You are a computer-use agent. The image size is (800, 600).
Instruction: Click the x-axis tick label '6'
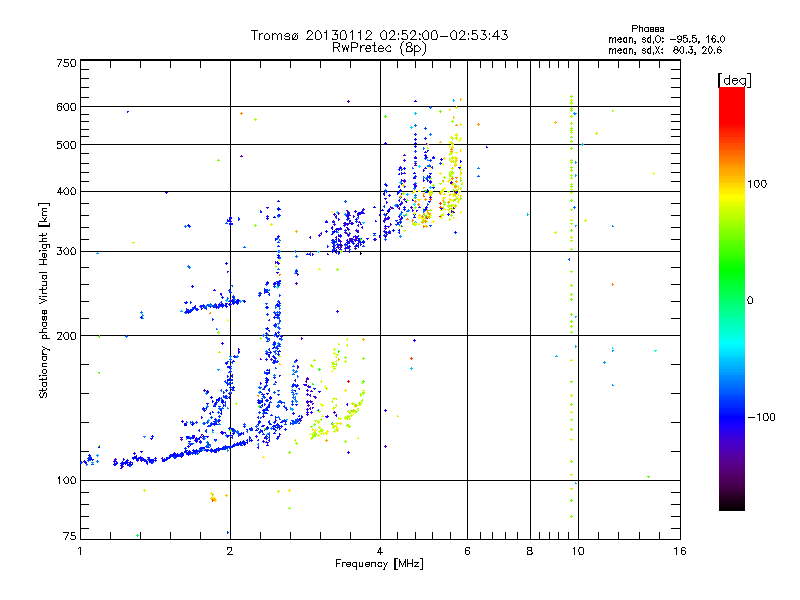coord(467,551)
